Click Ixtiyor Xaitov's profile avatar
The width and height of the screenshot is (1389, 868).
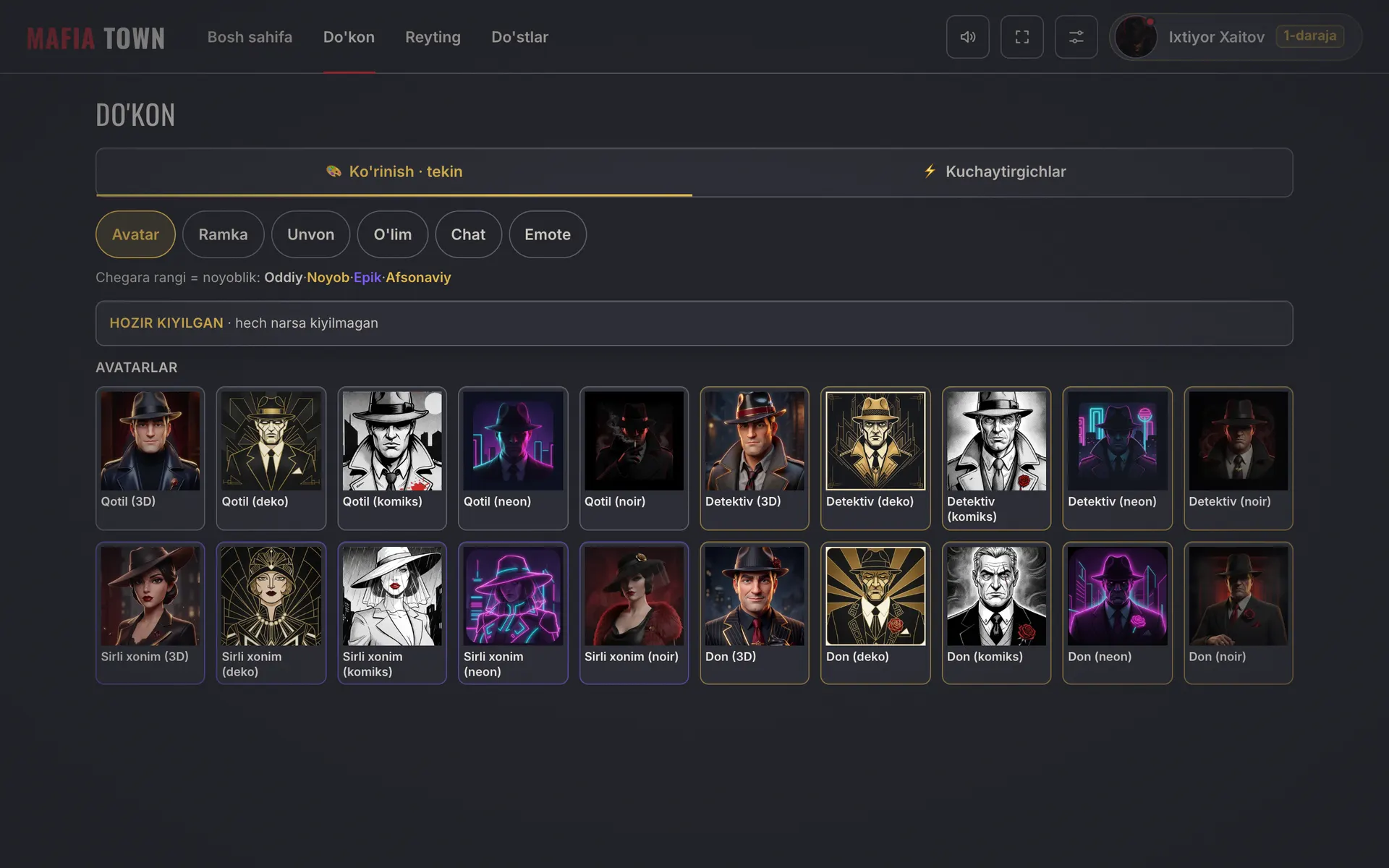tap(1136, 37)
